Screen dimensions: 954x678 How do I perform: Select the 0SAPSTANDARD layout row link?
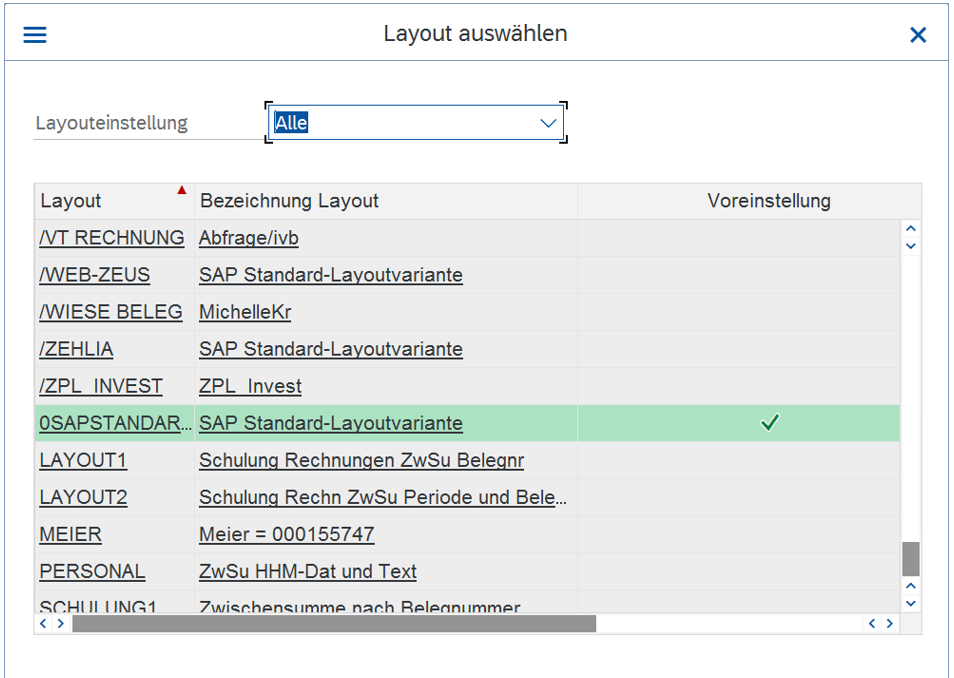coord(115,423)
